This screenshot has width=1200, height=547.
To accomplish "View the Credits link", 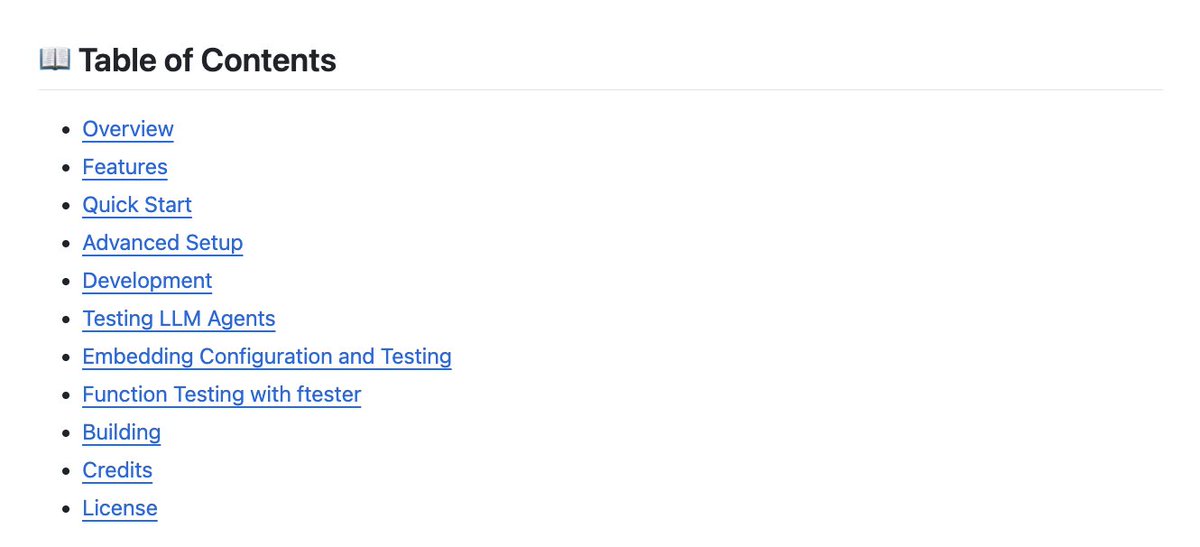I will click(117, 471).
